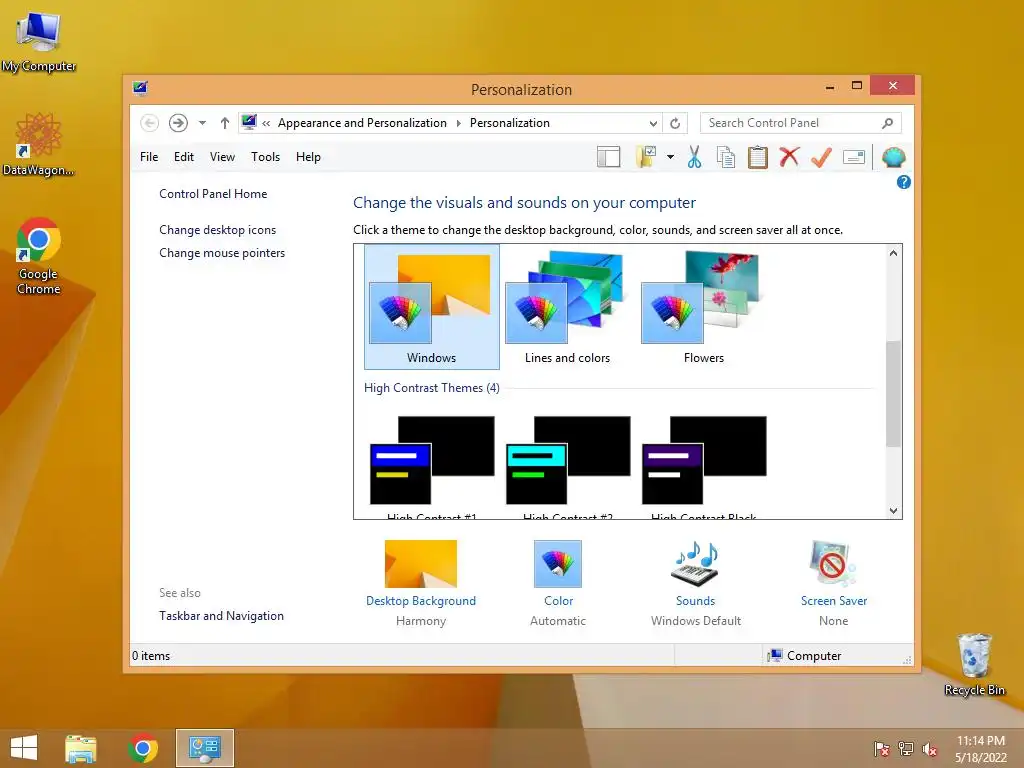This screenshot has width=1024, height=768.
Task: Launch Google Chrome from the taskbar
Action: (x=143, y=748)
